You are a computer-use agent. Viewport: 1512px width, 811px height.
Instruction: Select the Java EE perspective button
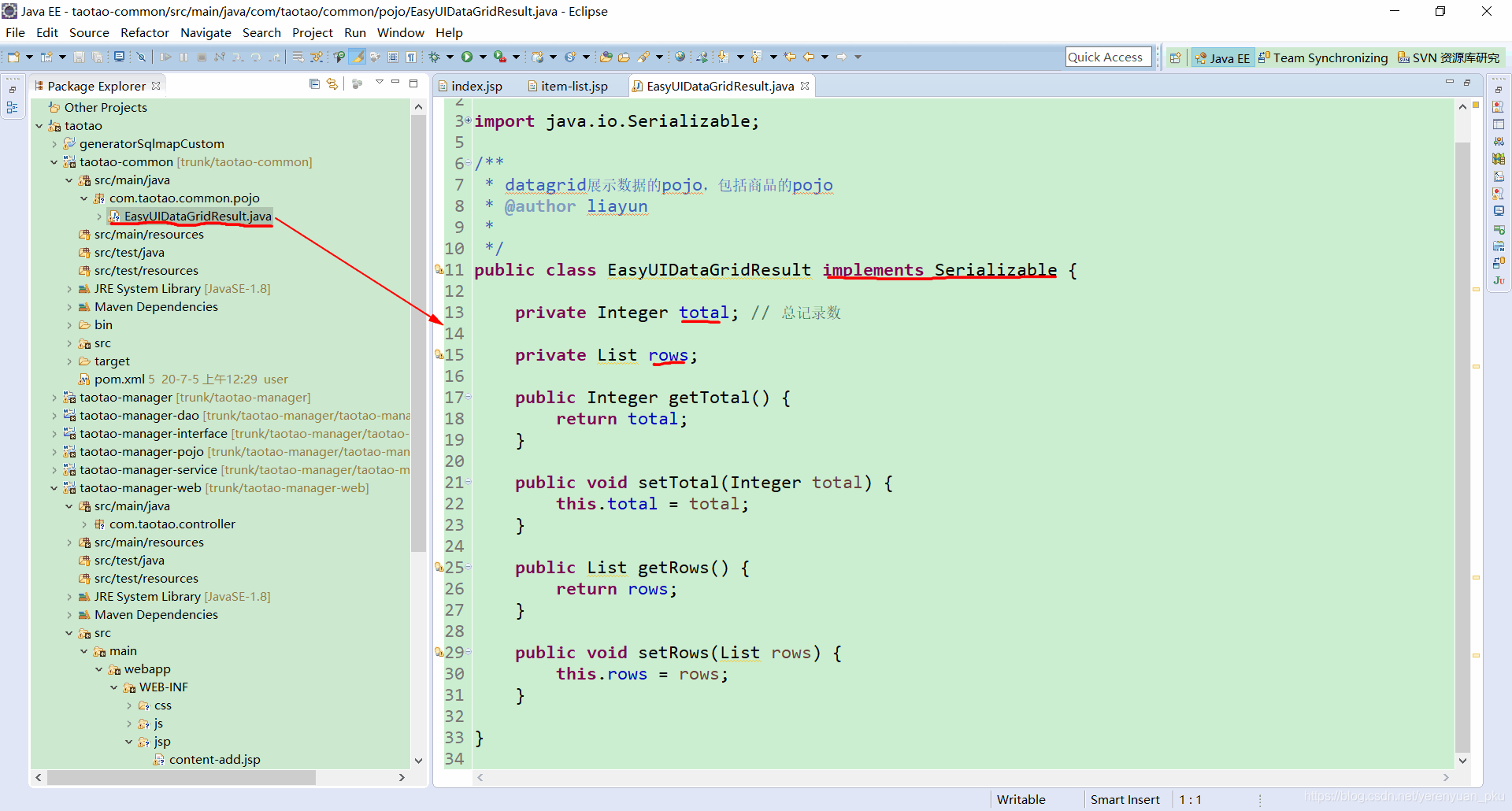[1222, 57]
